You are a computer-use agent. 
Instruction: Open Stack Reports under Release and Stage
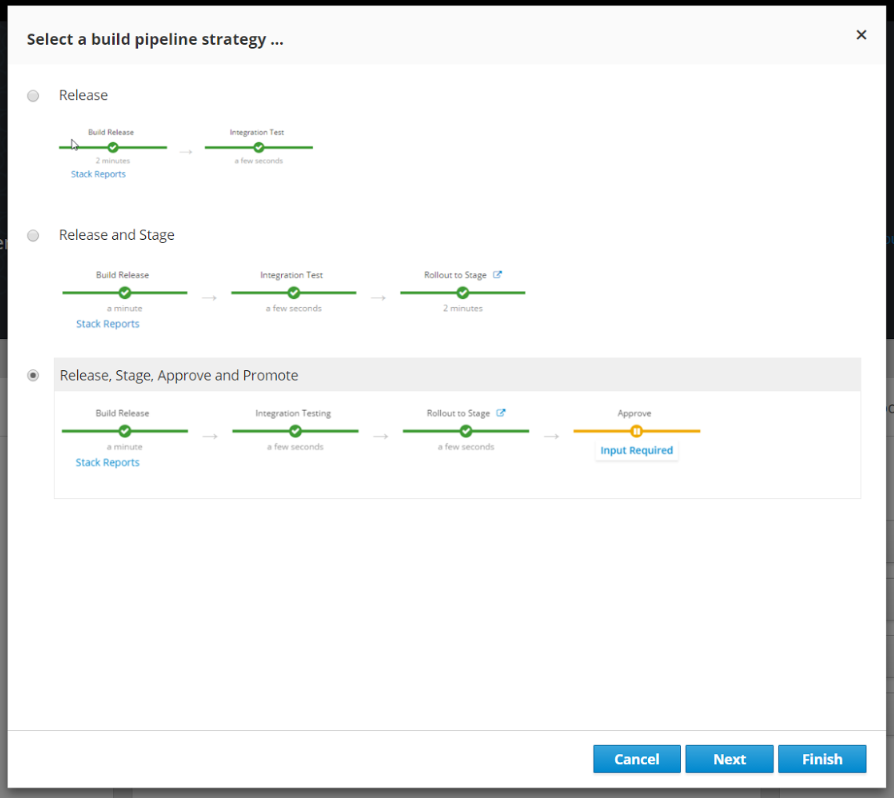(108, 324)
